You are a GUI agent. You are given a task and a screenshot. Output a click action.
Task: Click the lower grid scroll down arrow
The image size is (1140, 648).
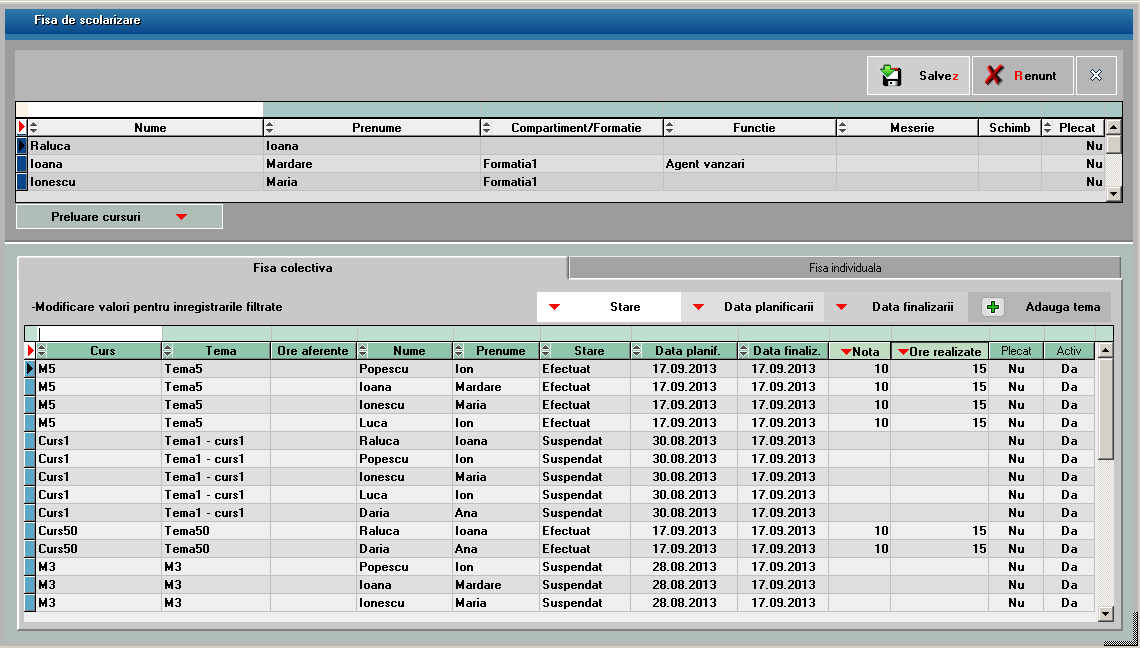(1106, 614)
